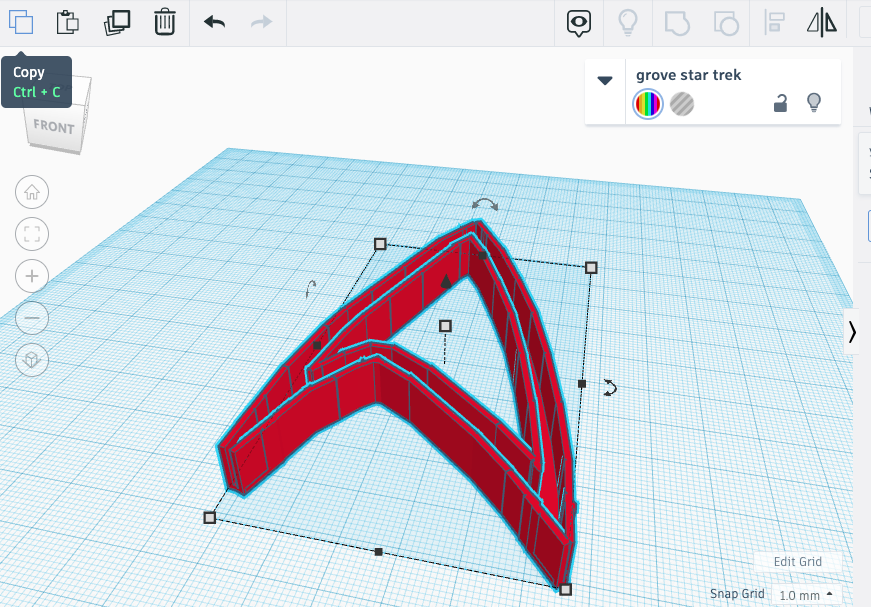871x607 pixels.
Task: Click the Edit Grid button
Action: [798, 561]
